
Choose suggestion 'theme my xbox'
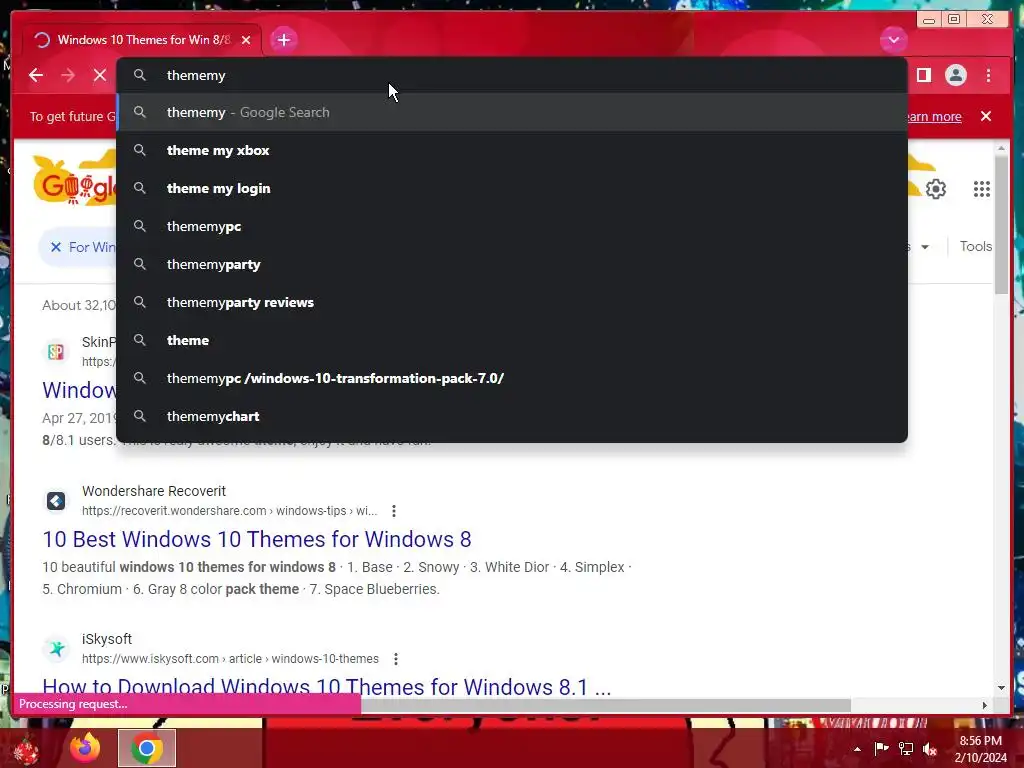[512, 150]
